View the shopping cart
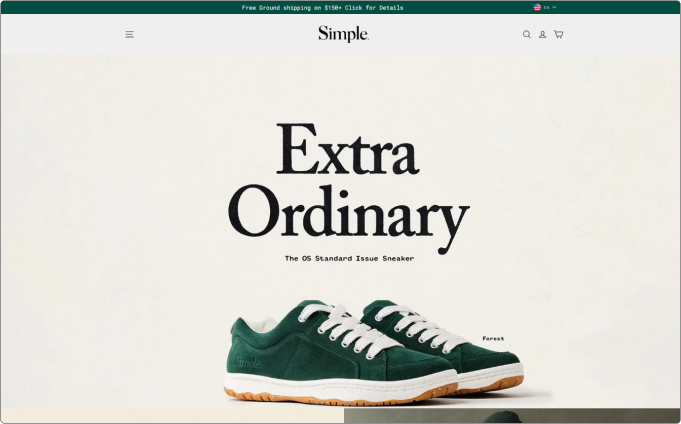 pos(559,34)
